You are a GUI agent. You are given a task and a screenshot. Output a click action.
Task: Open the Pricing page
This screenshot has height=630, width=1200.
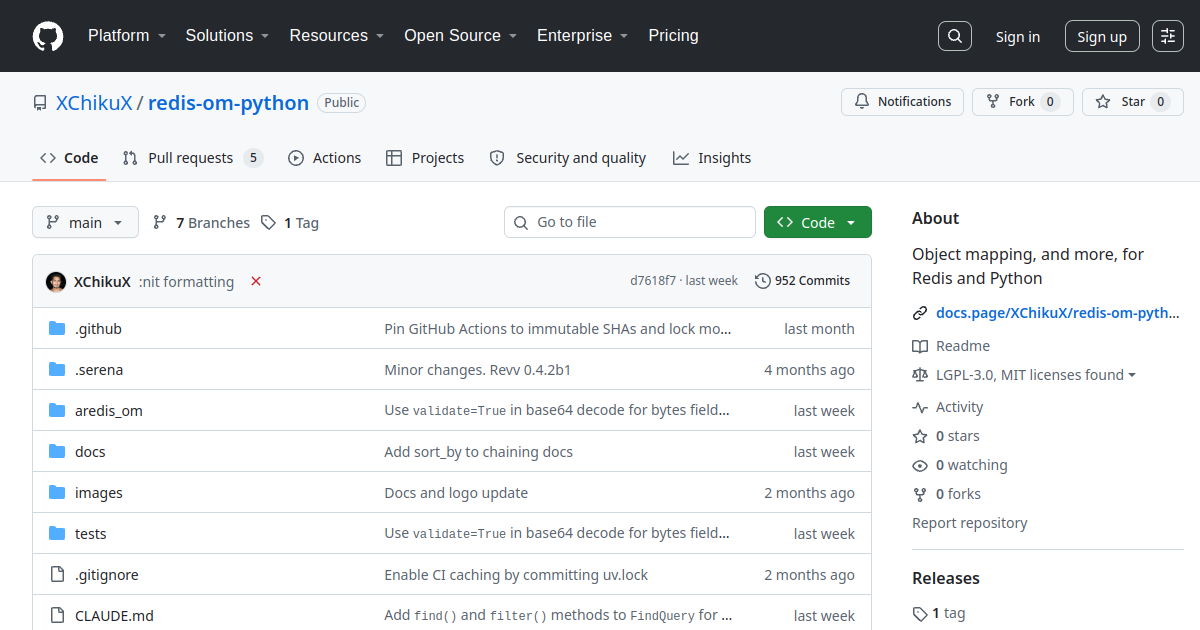[674, 36]
